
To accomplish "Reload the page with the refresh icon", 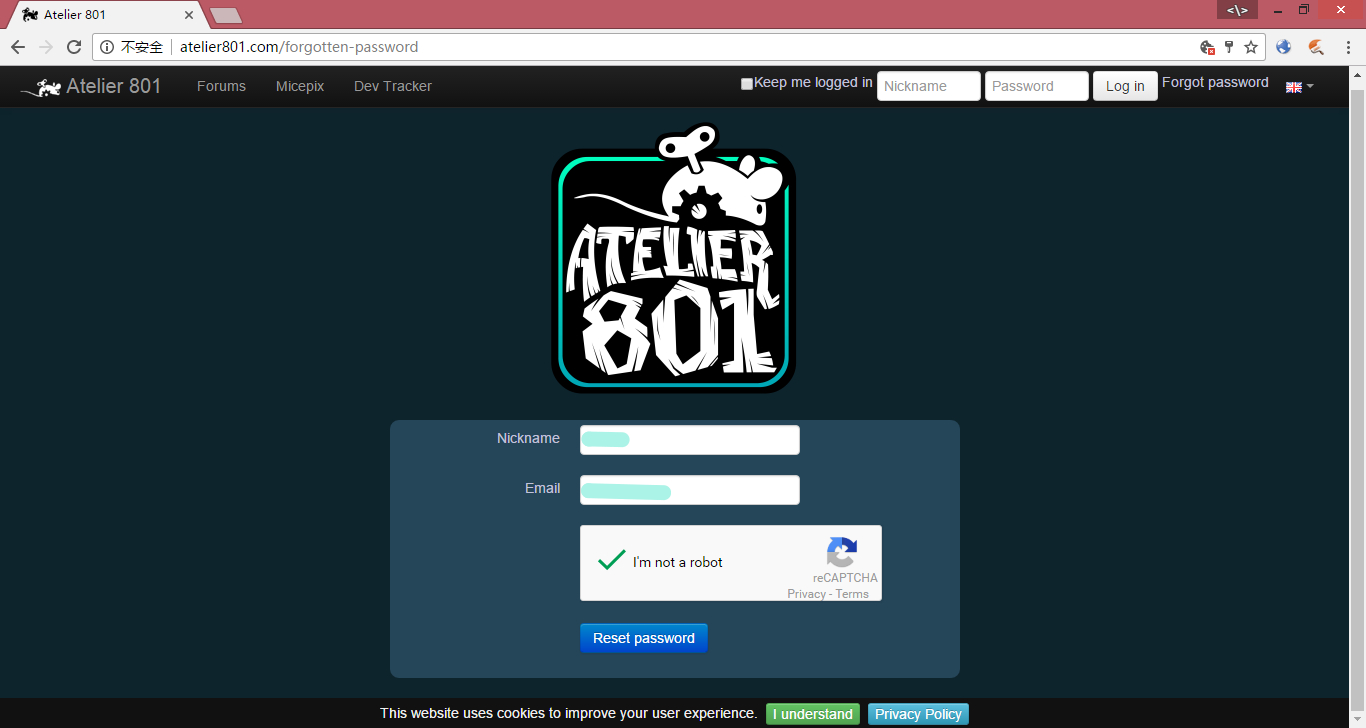I will click(74, 47).
